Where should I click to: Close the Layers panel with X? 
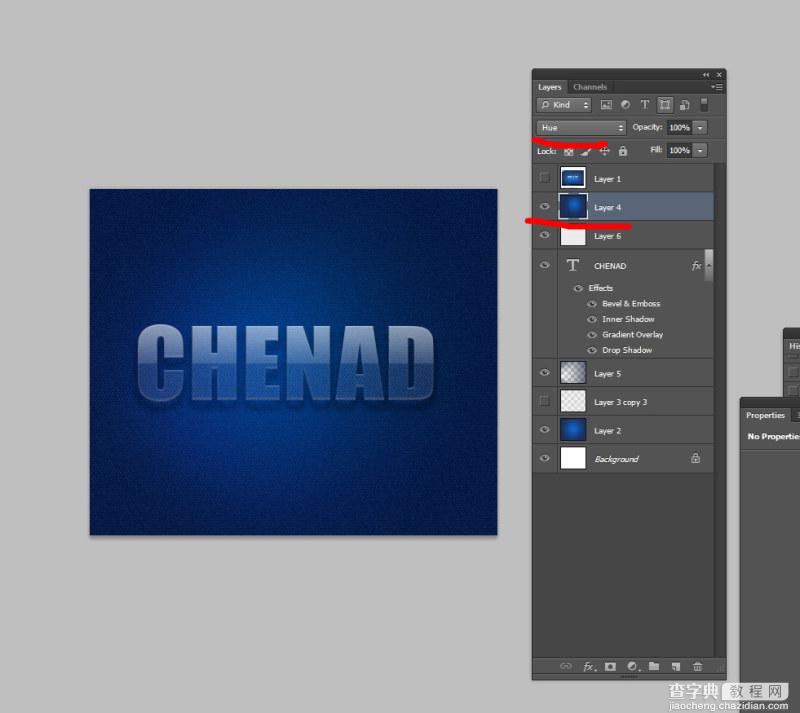[x=719, y=75]
